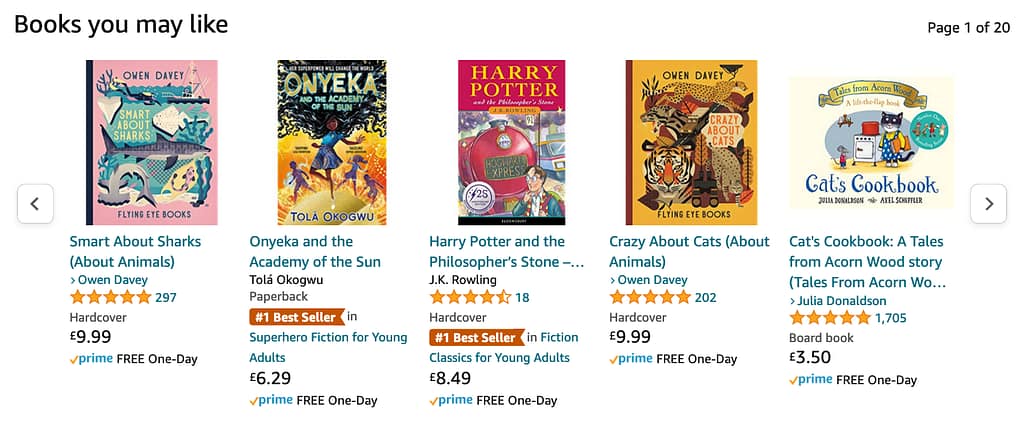
Task: Open 18 ratings for Harry Potter
Action: coord(522,298)
